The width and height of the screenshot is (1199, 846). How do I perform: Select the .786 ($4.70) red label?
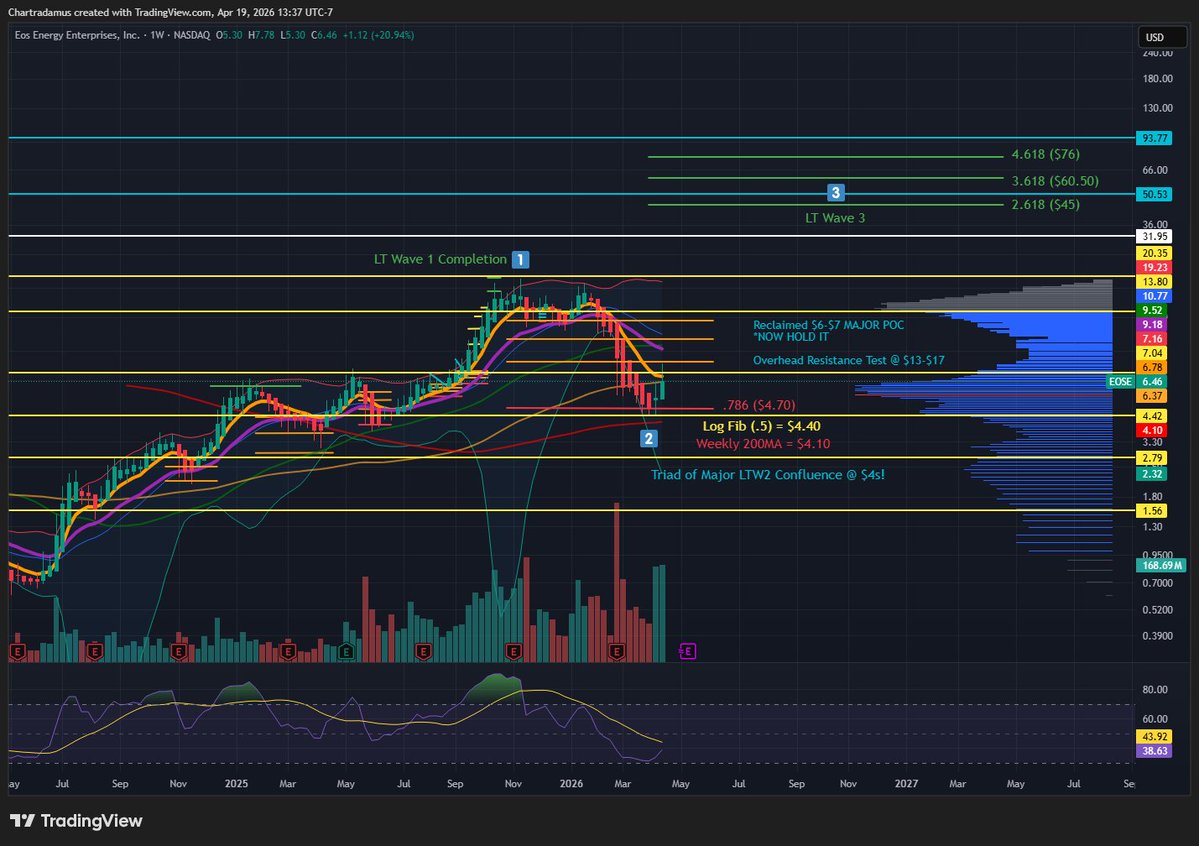pyautogui.click(x=759, y=405)
